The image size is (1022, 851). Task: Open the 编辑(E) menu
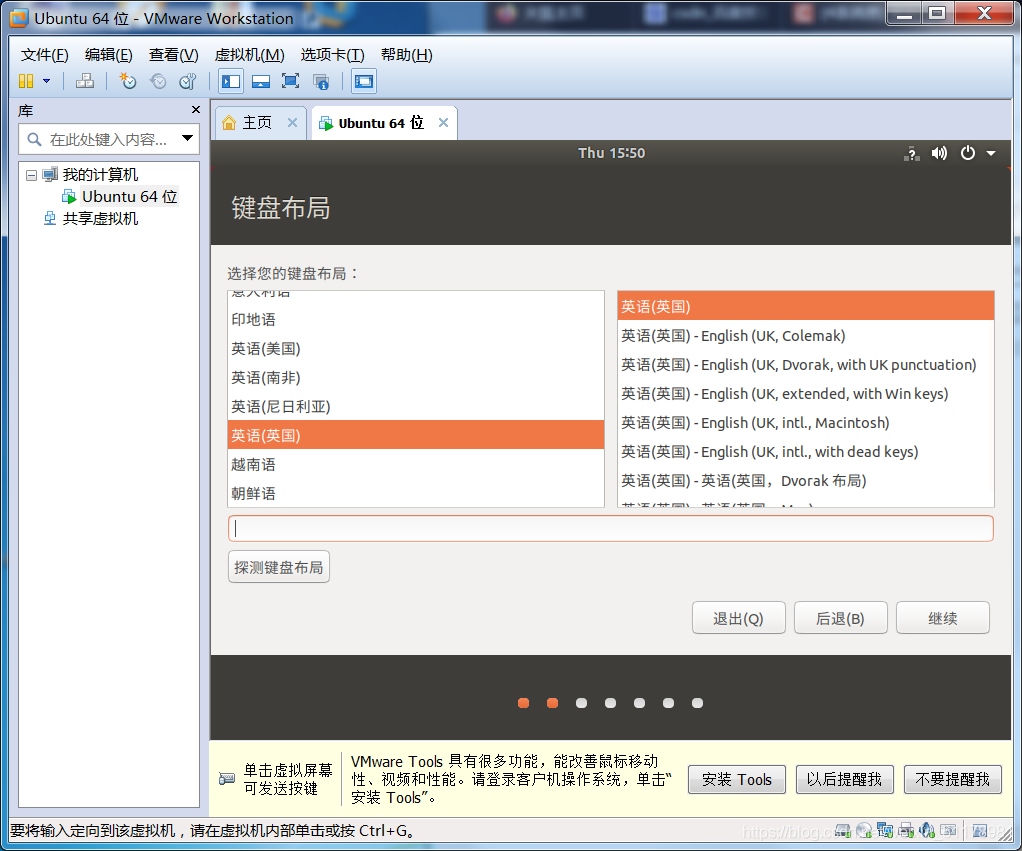pos(108,55)
